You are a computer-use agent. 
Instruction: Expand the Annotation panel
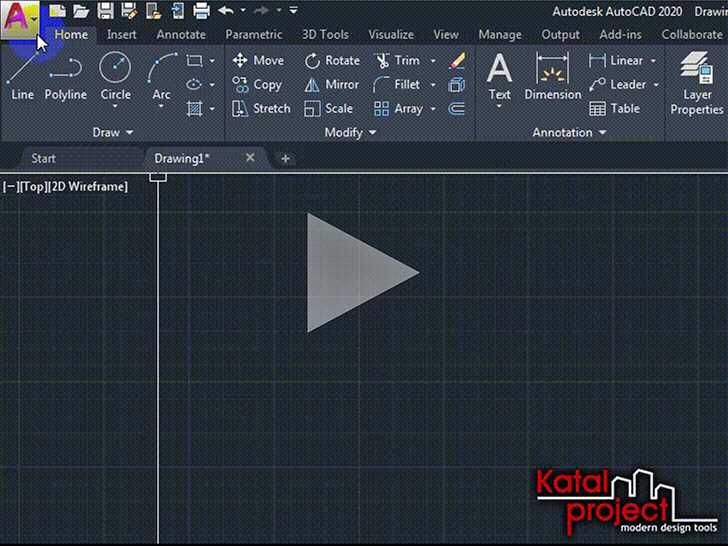click(569, 133)
